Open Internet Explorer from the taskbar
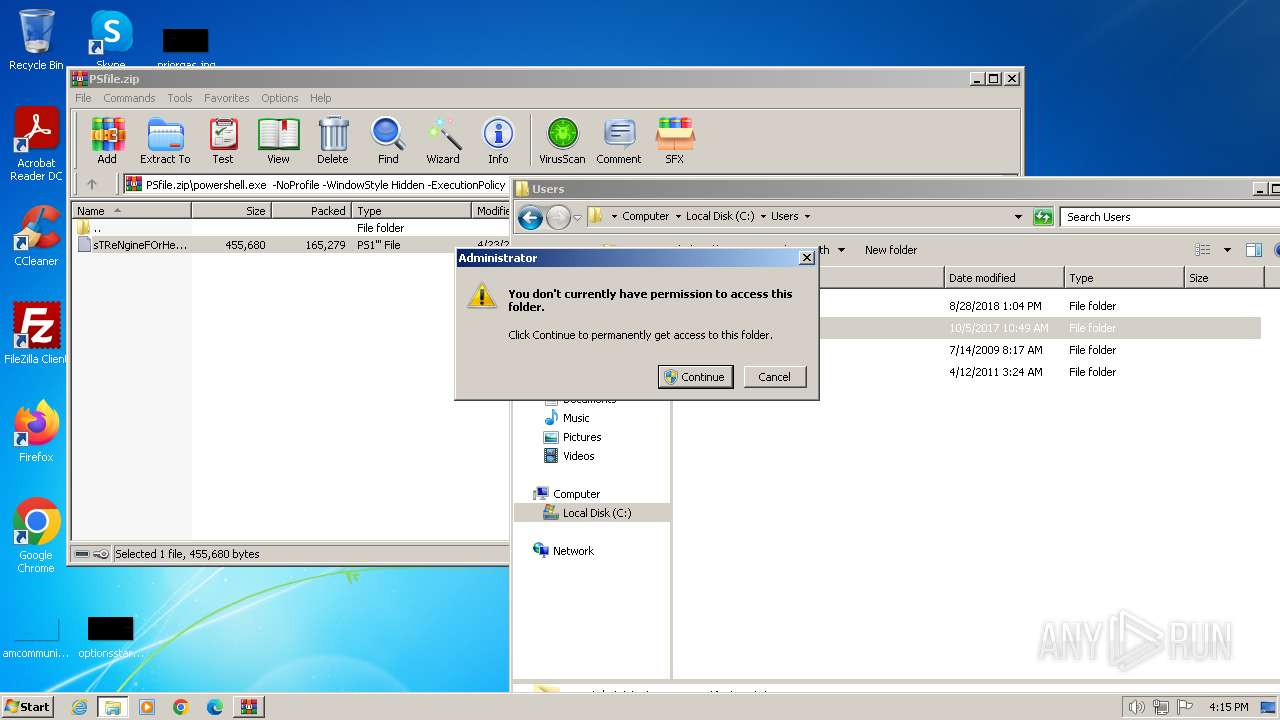Viewport: 1280px width, 720px height. 79,707
